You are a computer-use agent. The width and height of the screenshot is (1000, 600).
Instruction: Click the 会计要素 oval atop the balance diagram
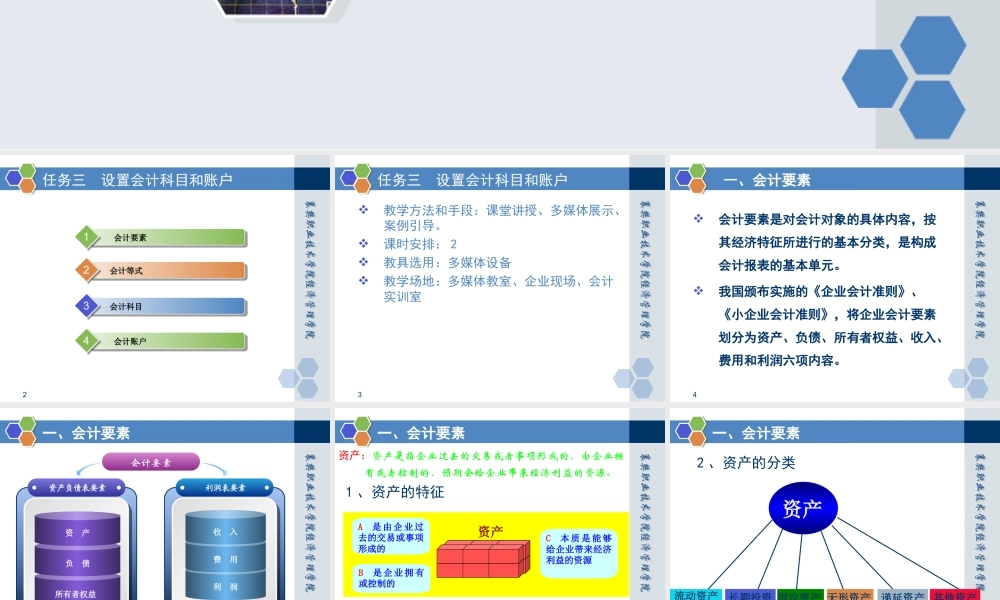(150, 461)
